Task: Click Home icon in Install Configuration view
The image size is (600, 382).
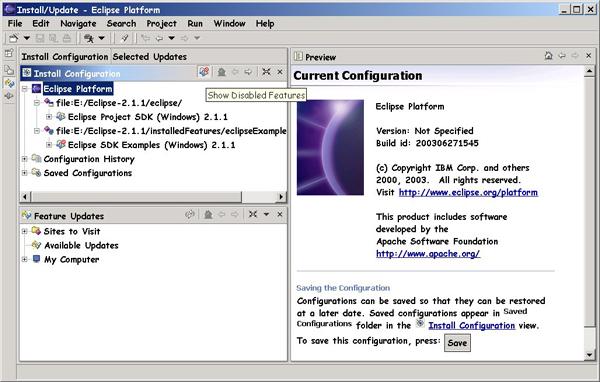Action: point(222,72)
